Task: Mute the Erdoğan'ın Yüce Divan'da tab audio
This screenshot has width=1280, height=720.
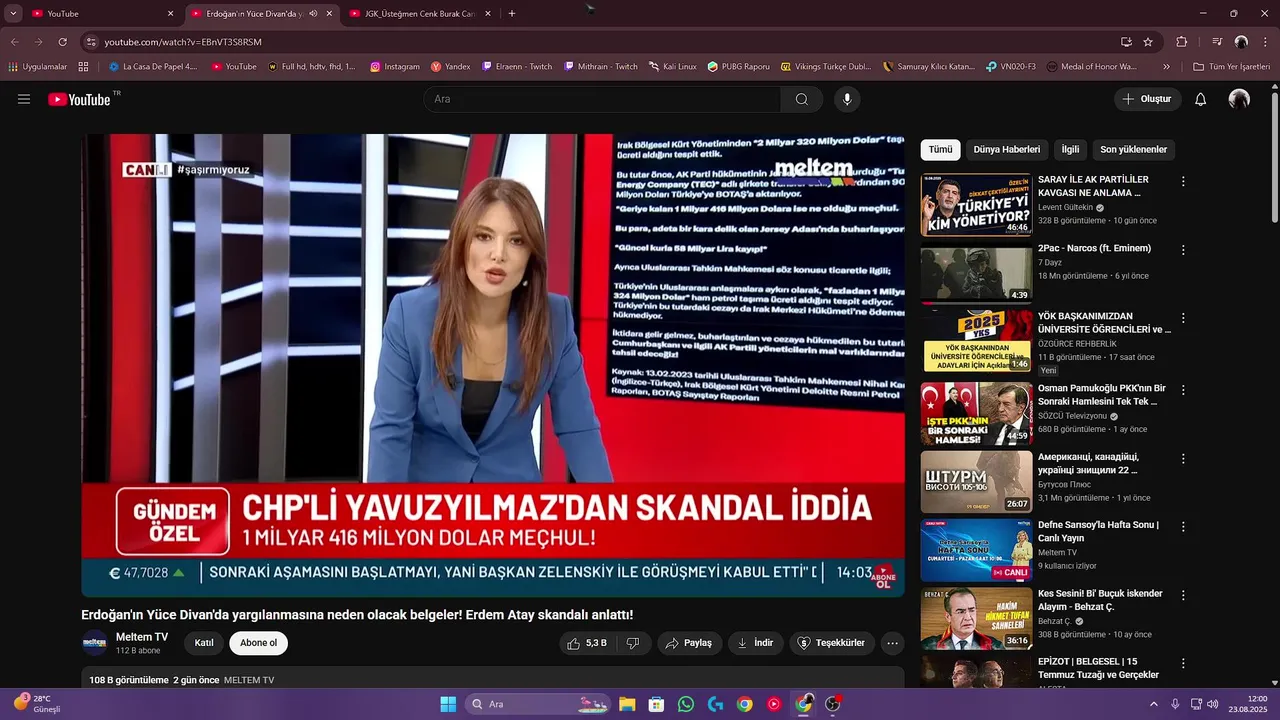Action: click(x=314, y=14)
